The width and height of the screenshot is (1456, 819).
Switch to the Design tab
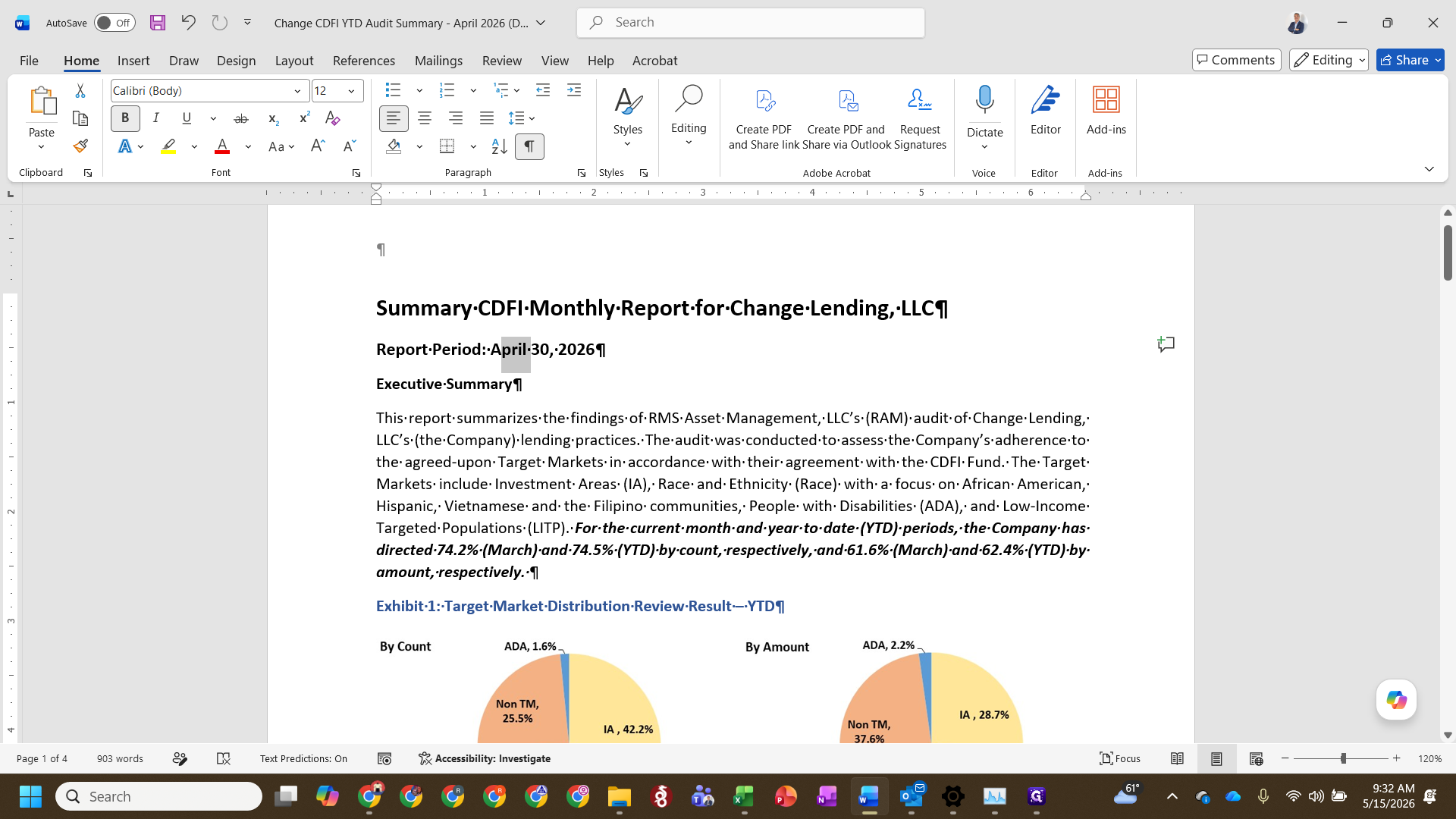(236, 61)
